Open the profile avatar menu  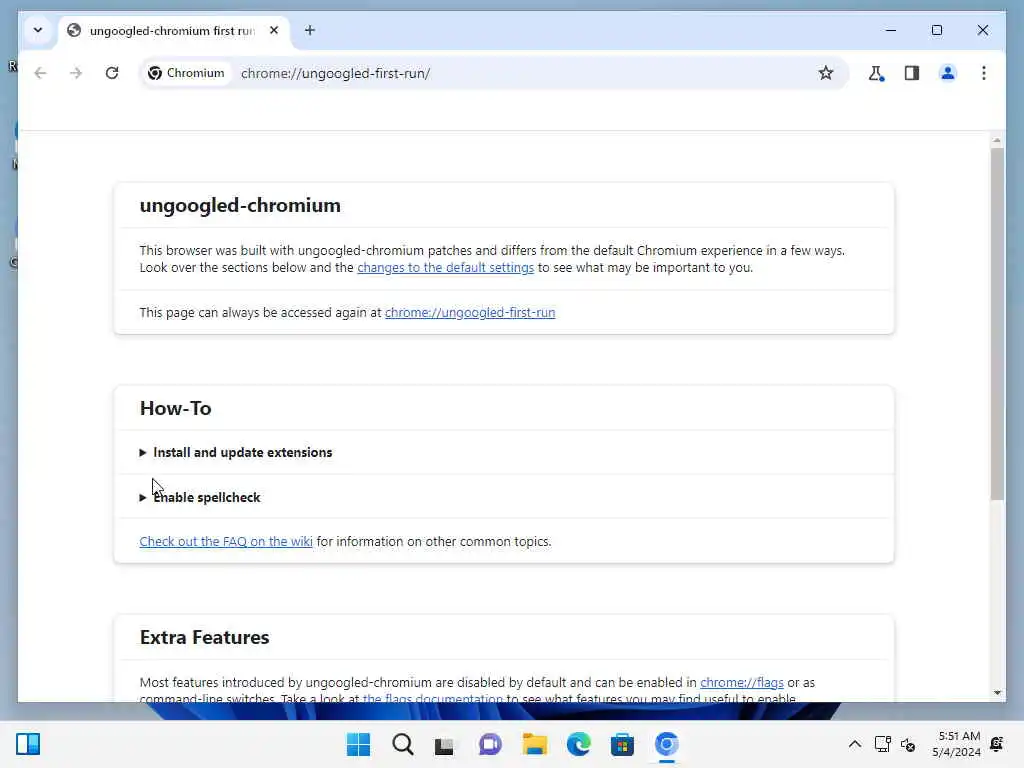tap(948, 73)
